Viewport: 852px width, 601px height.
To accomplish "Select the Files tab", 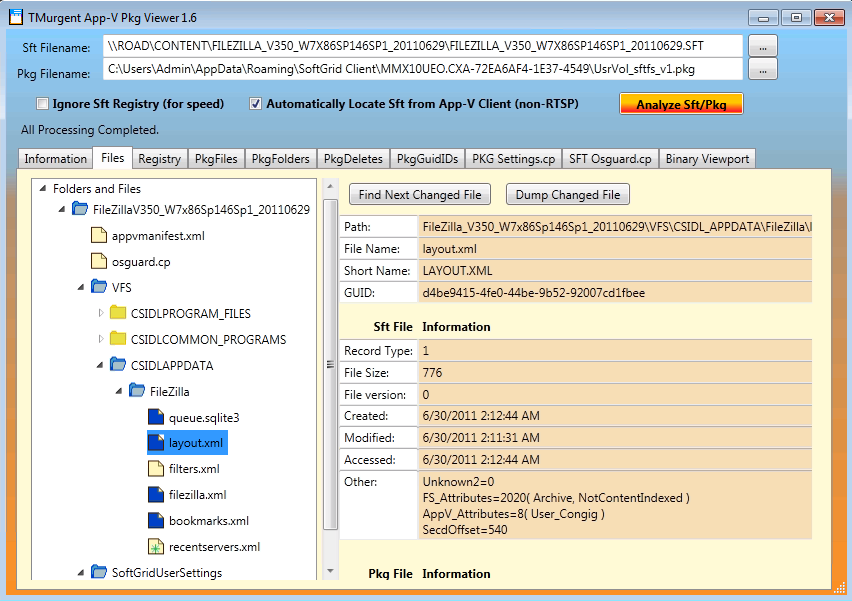I will click(x=112, y=158).
